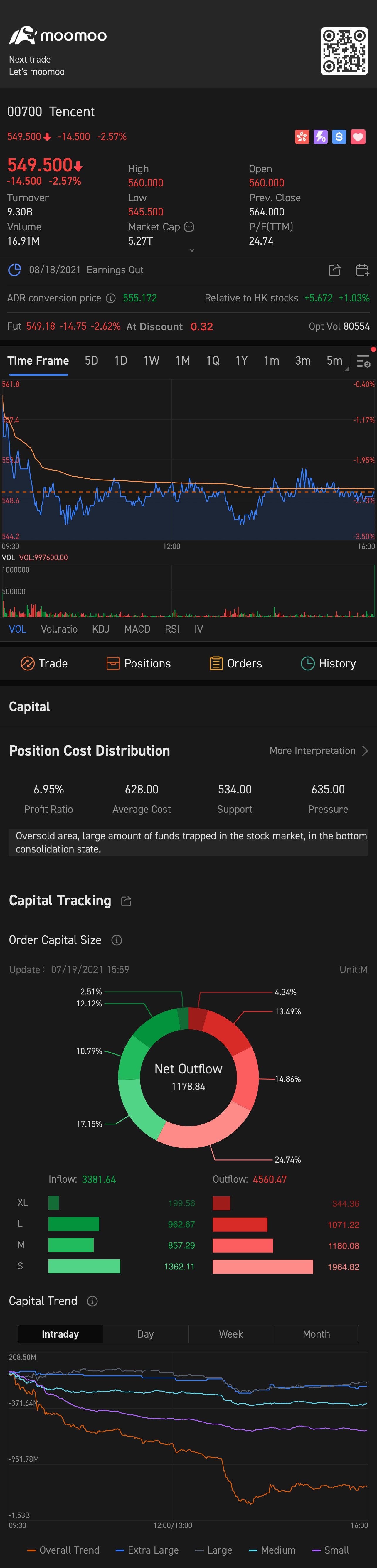Select the Vol.ratio indicator
This screenshot has width=377, height=1568.
pyautogui.click(x=59, y=629)
